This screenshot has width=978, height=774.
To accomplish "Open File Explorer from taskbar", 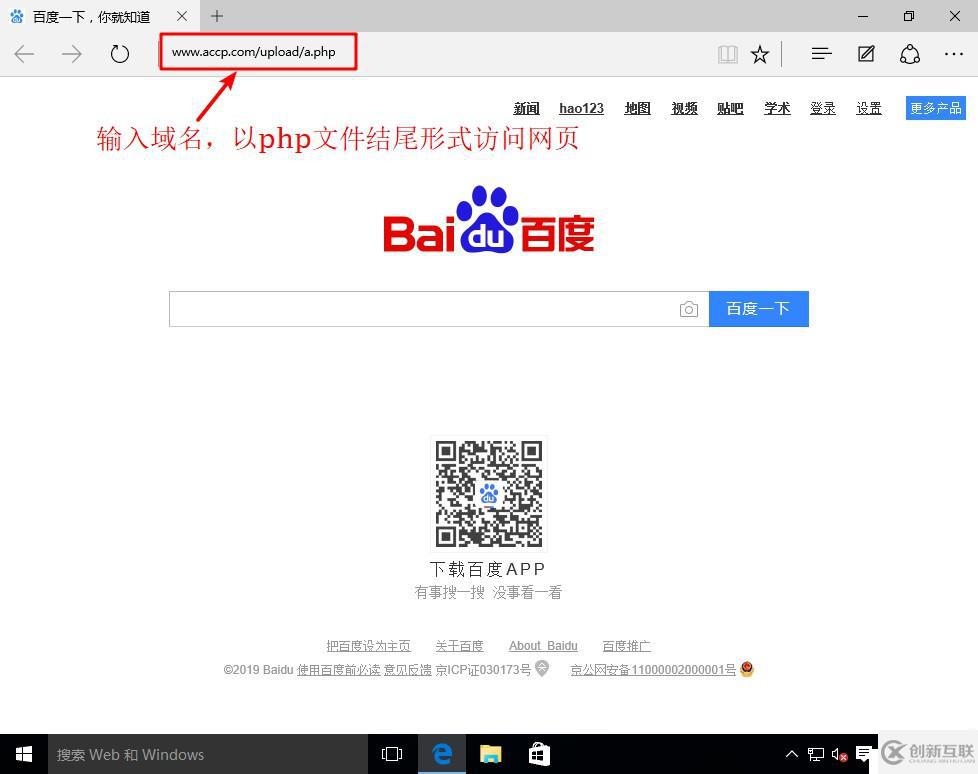I will coord(490,755).
